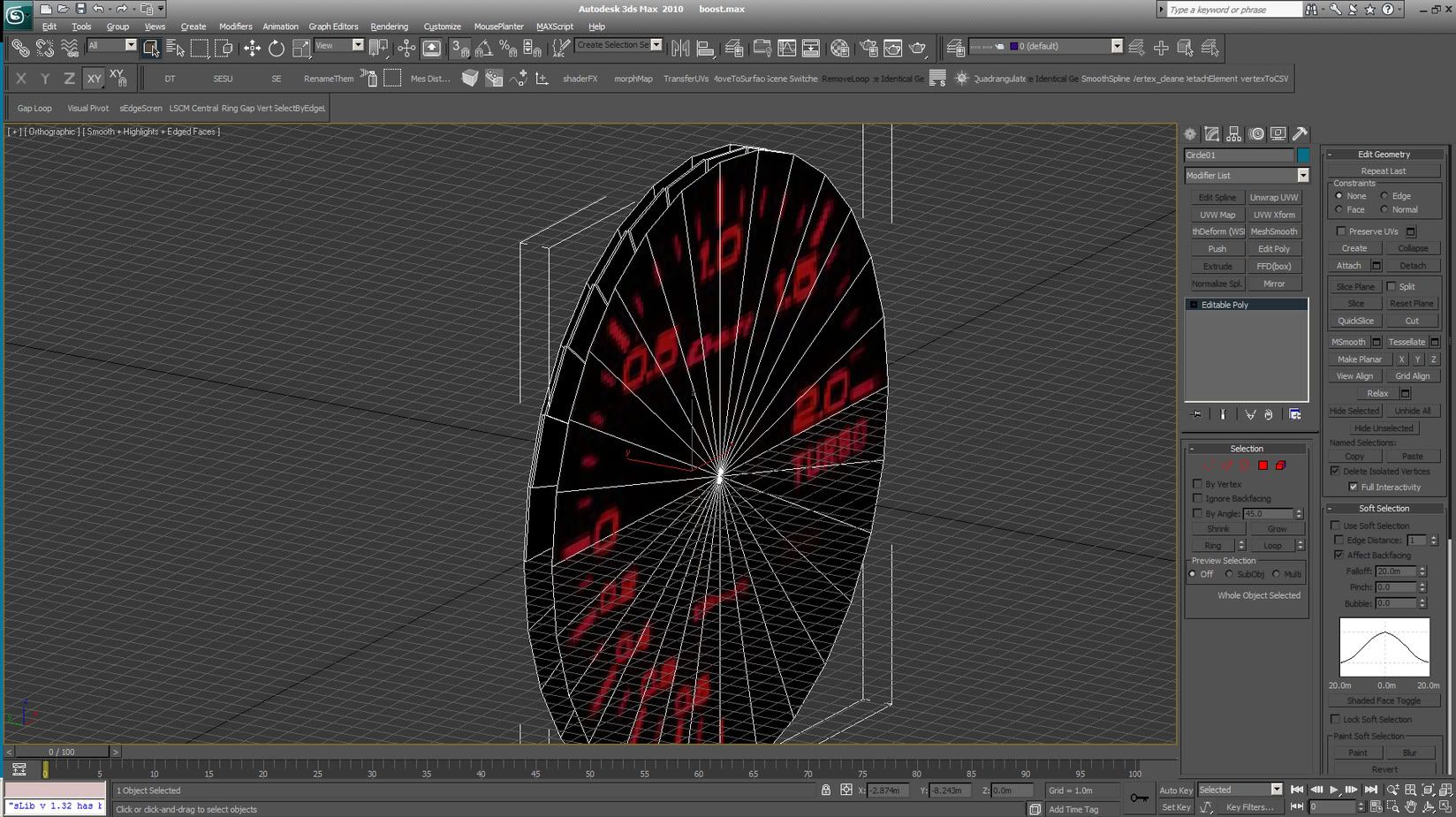Click the object color swatch next to Circle01
1456x817 pixels.
(x=1303, y=155)
